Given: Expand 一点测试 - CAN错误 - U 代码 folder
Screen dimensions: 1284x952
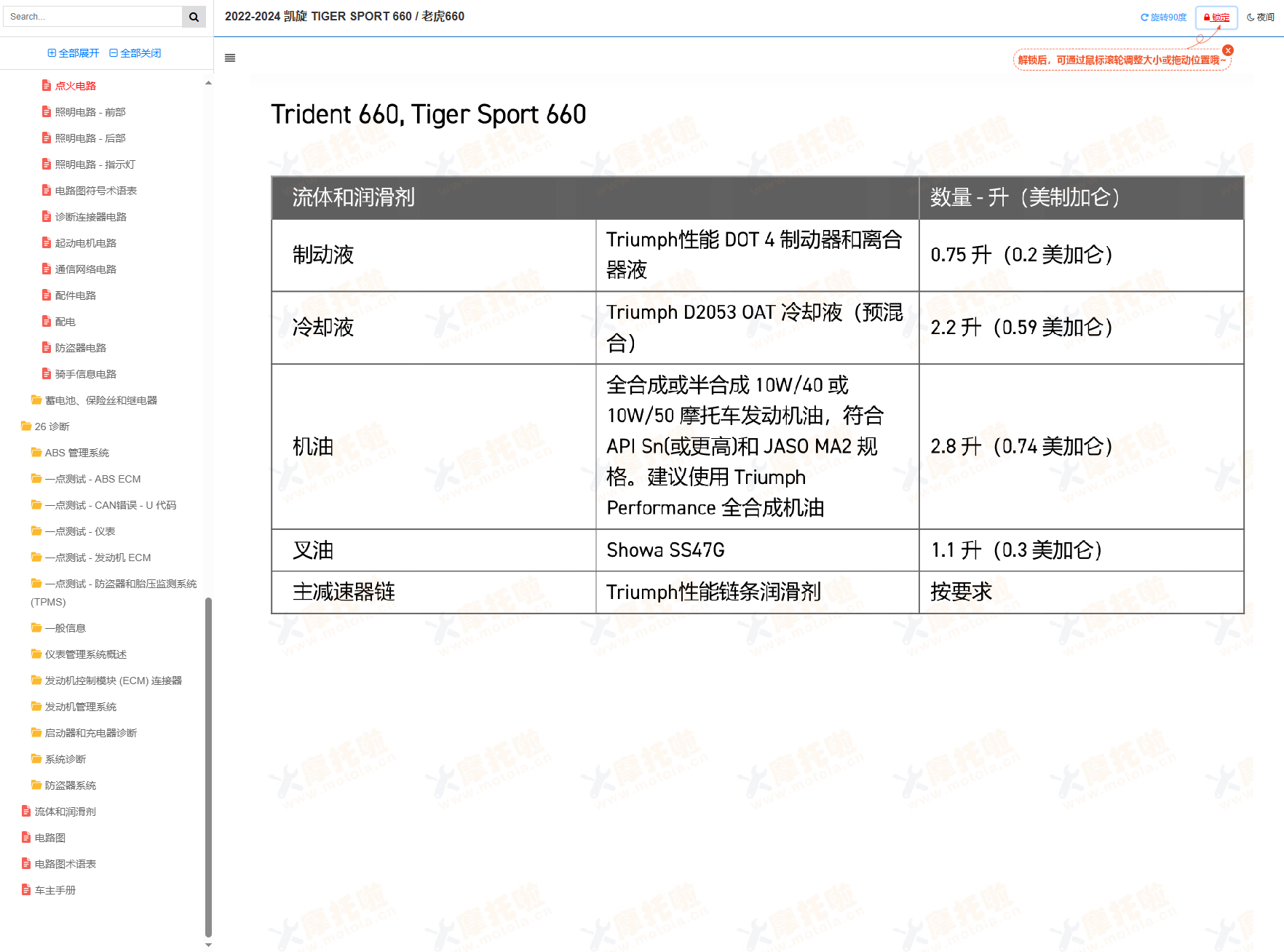Looking at the screenshot, I should 104,505.
